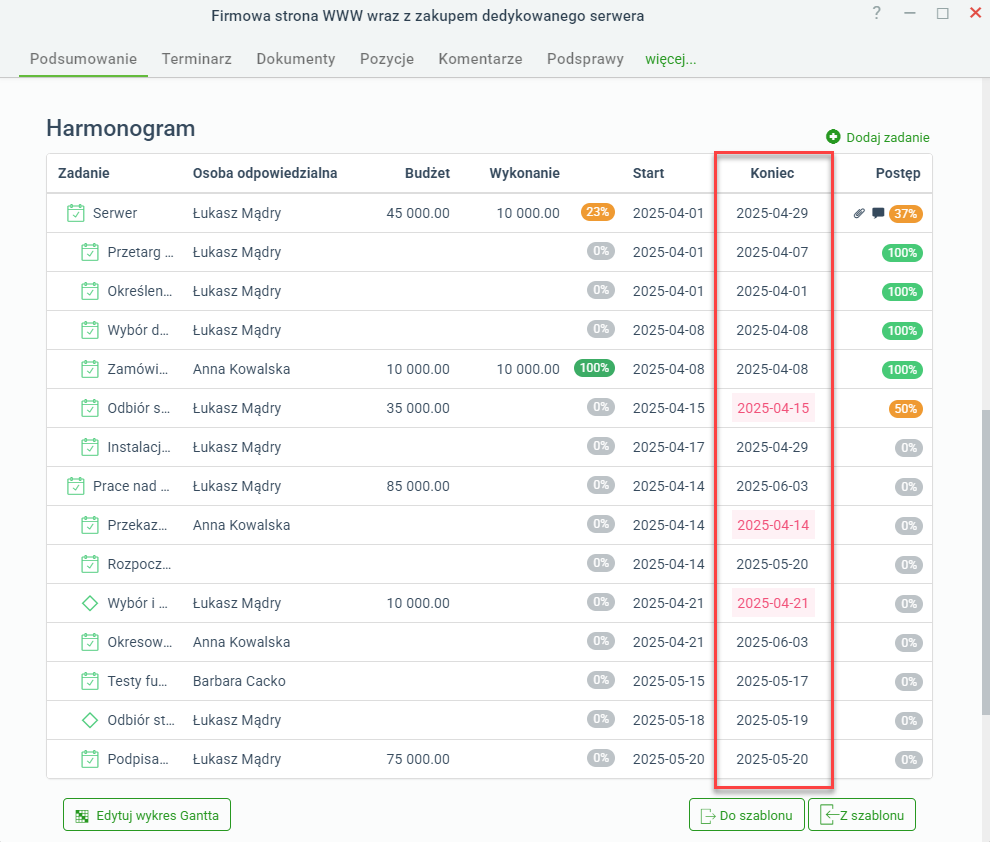990x842 pixels.
Task: Open the Dokumenty tab
Action: point(295,59)
